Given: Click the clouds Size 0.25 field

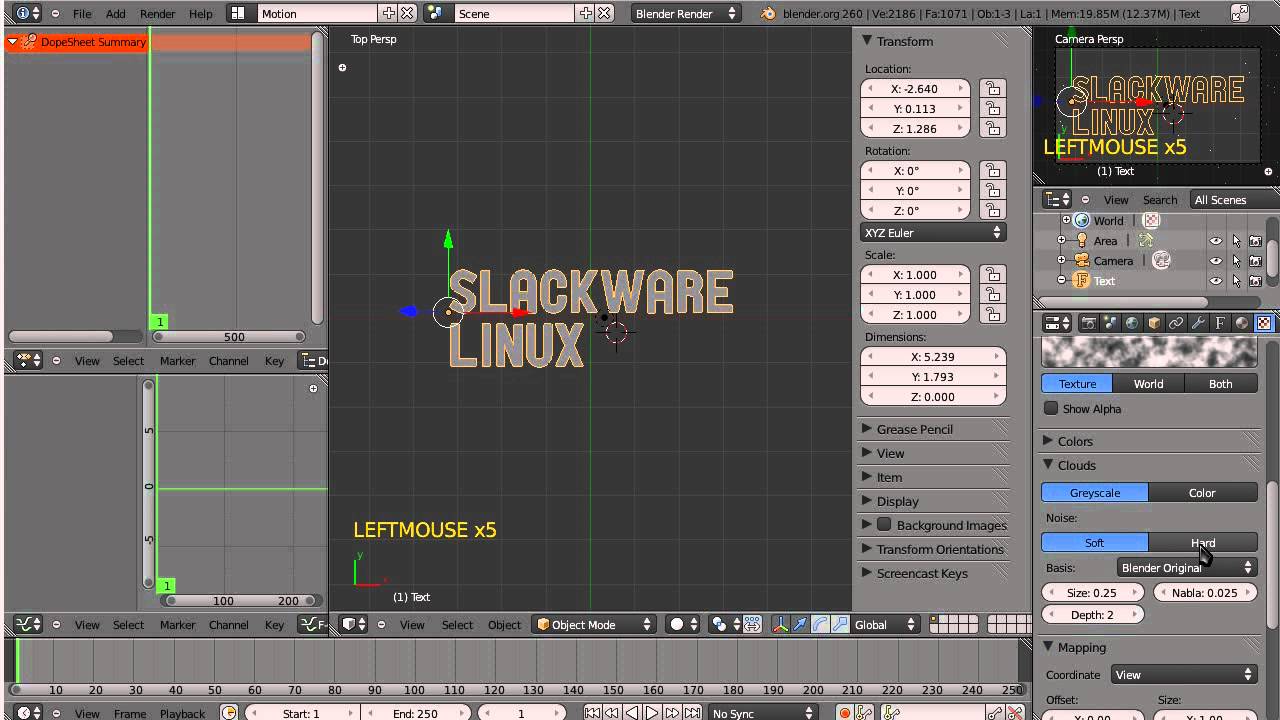Looking at the screenshot, I should [x=1095, y=592].
